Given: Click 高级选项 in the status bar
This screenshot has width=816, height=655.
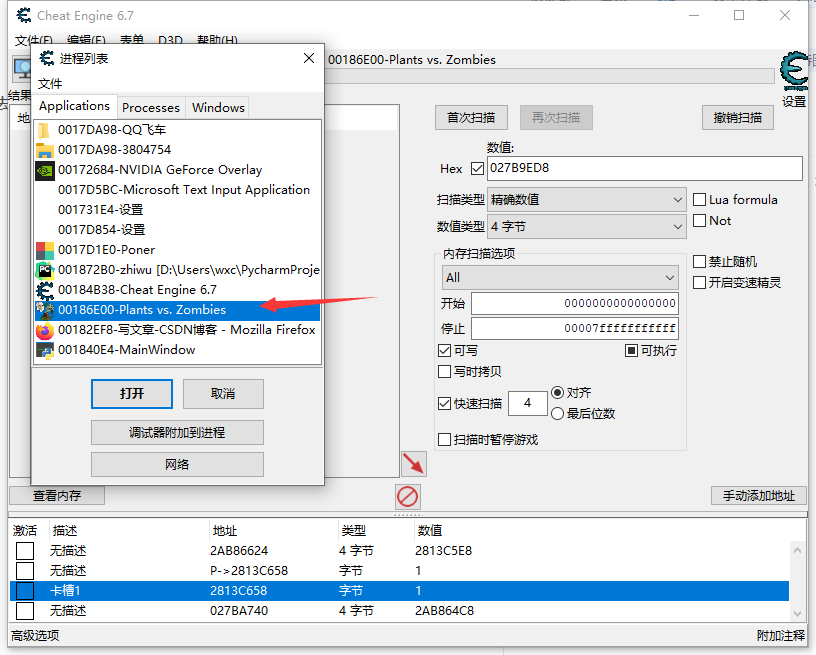Looking at the screenshot, I should click(x=35, y=636).
